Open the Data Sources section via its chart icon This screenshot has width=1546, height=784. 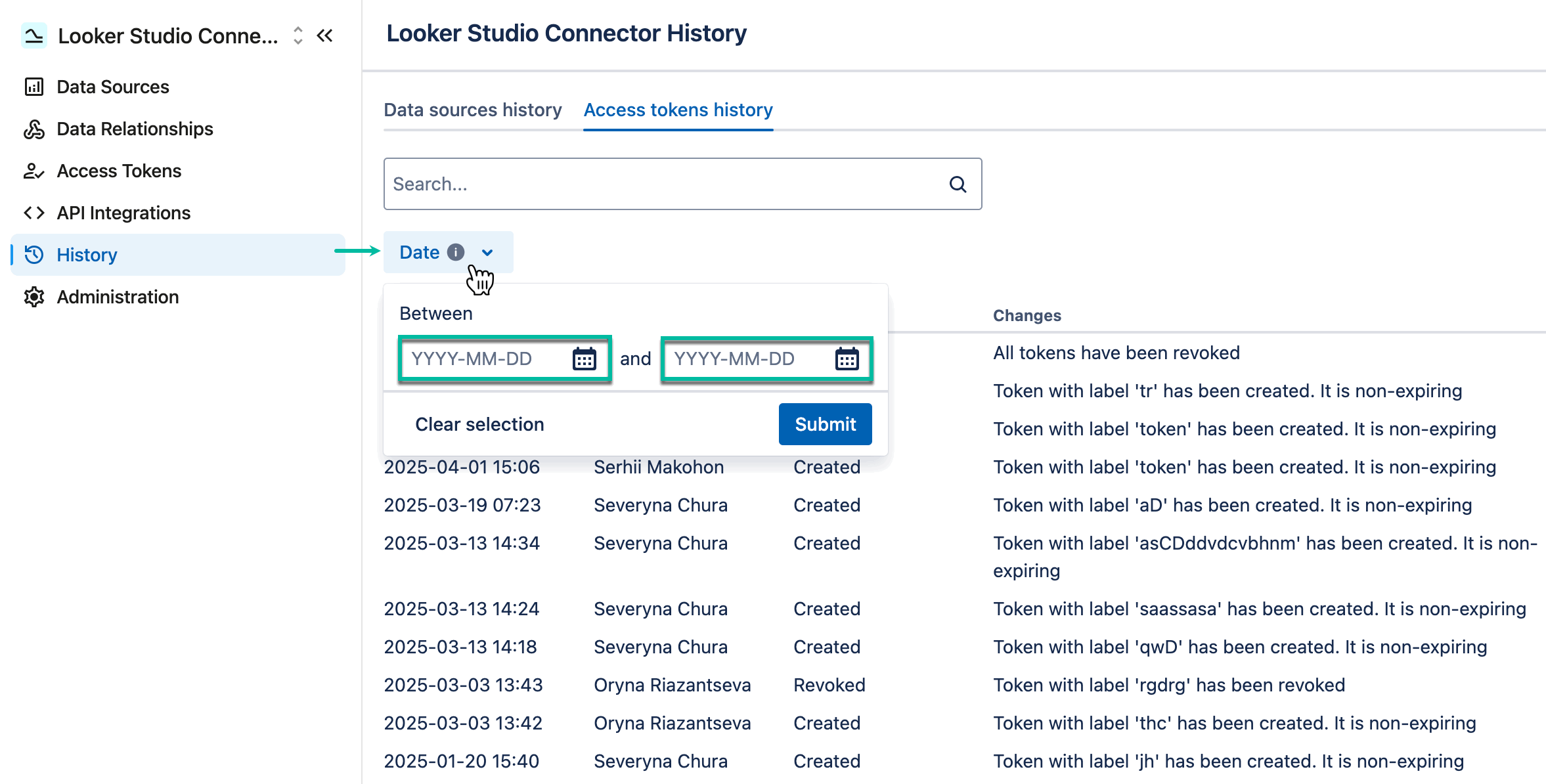pos(33,86)
